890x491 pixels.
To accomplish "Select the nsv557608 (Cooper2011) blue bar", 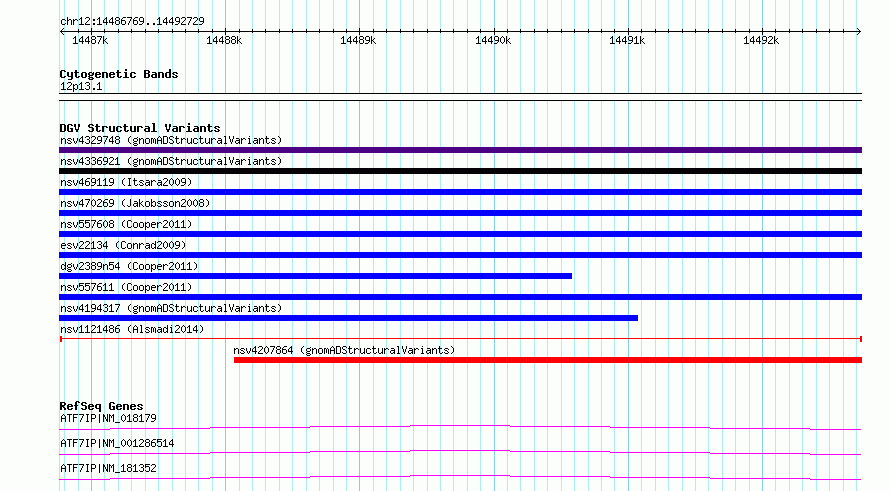I will pyautogui.click(x=460, y=234).
